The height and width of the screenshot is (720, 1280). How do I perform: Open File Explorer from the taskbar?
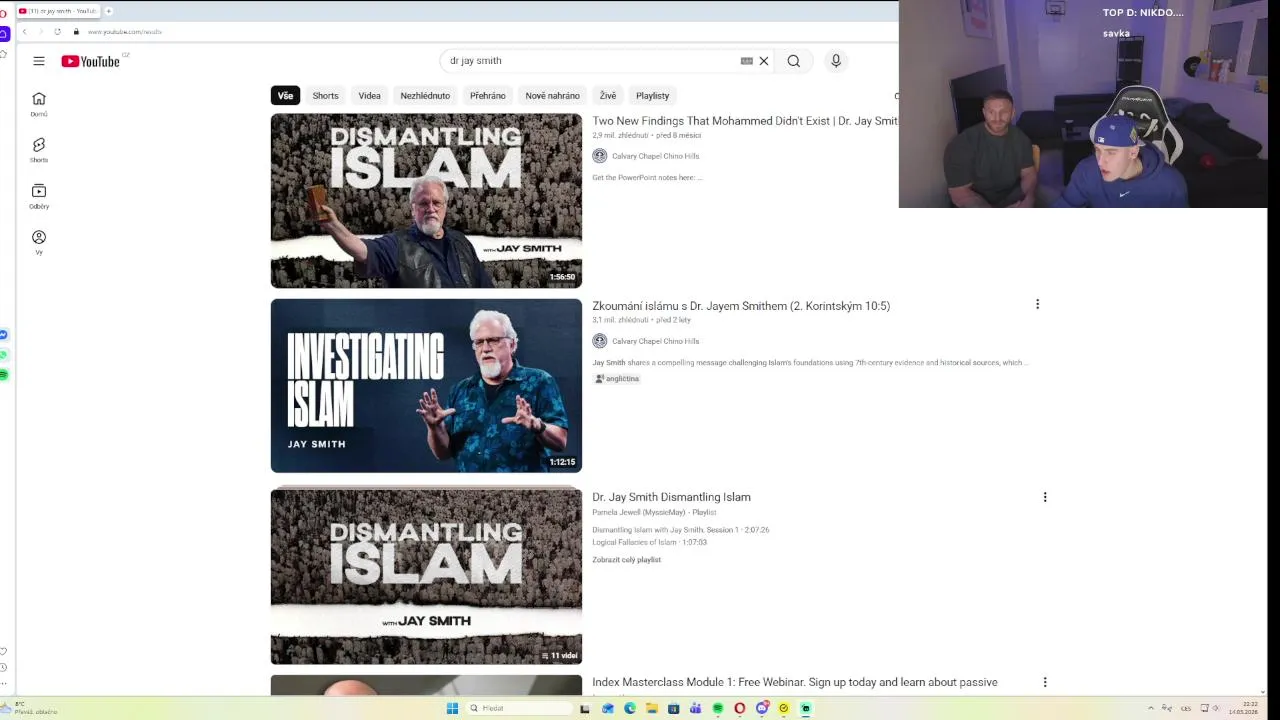[652, 708]
